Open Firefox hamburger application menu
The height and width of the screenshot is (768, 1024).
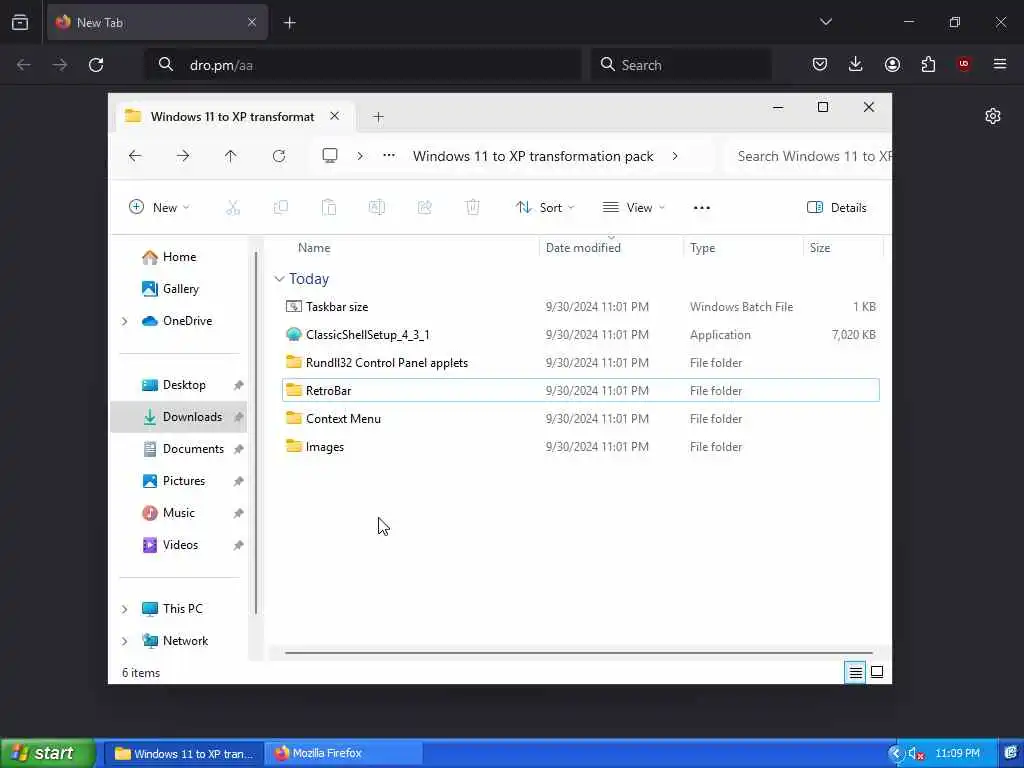[x=1000, y=64]
